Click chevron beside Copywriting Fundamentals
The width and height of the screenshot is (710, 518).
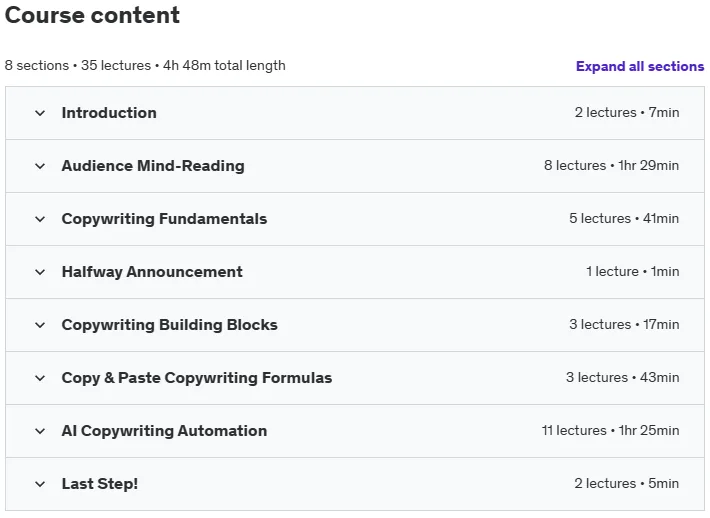tap(40, 219)
